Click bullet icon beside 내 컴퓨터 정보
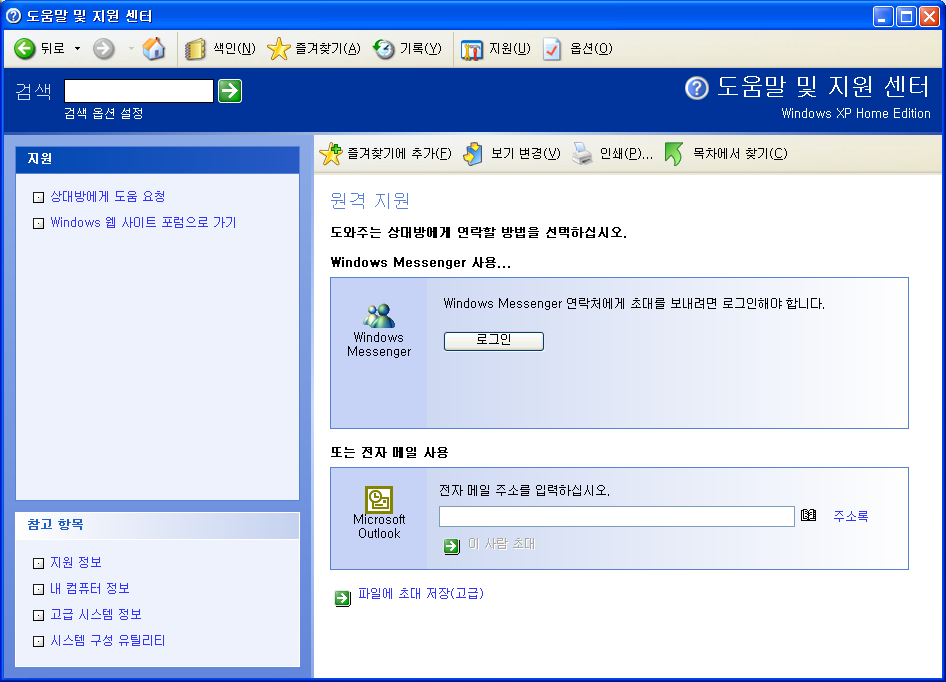Screen dimensions: 946x682 [x=38, y=589]
